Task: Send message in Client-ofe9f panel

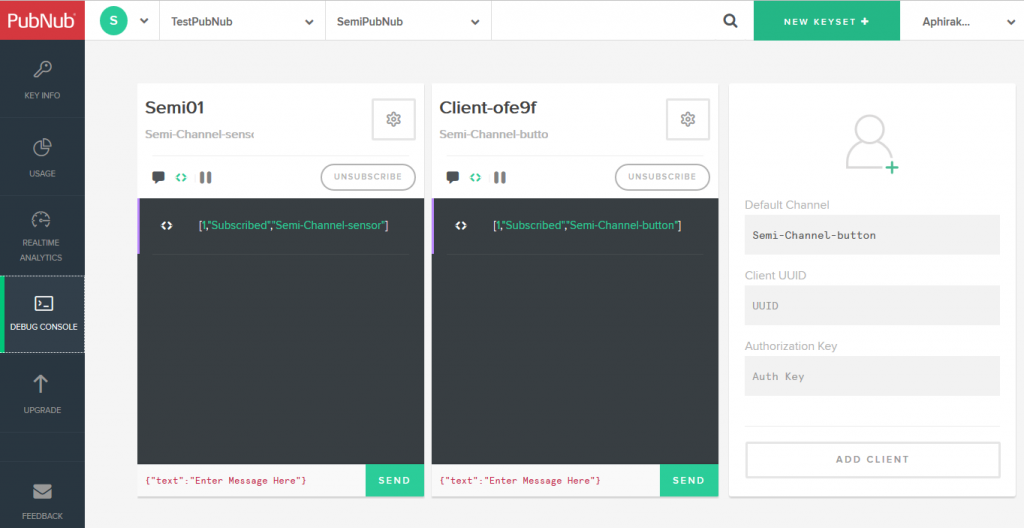Action: coord(688,480)
